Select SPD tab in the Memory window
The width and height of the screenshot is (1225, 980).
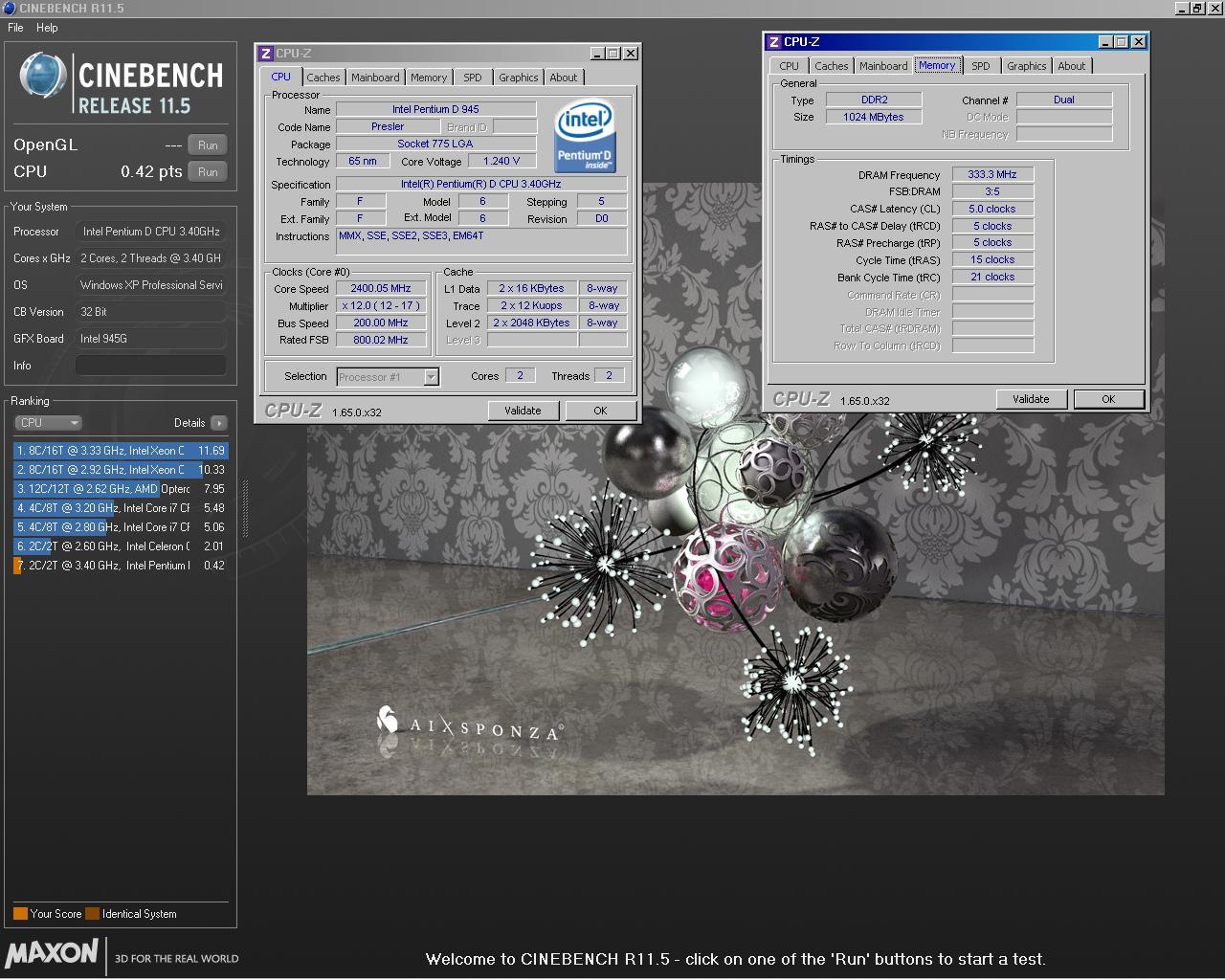[981, 66]
